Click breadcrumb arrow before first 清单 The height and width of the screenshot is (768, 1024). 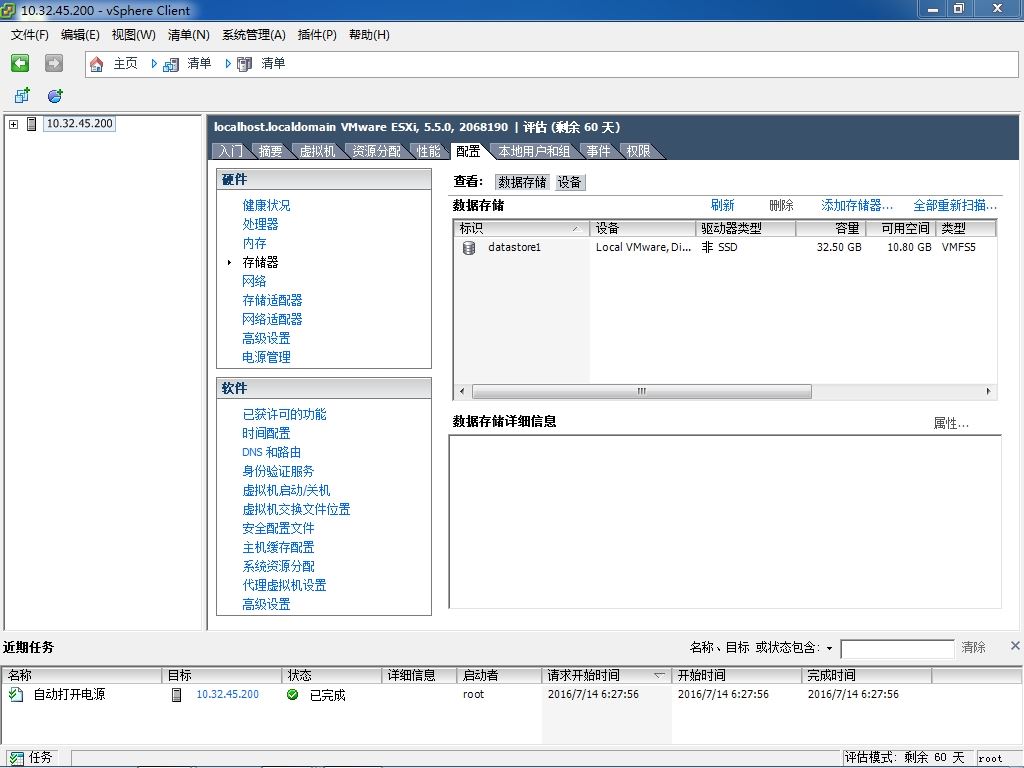[154, 63]
